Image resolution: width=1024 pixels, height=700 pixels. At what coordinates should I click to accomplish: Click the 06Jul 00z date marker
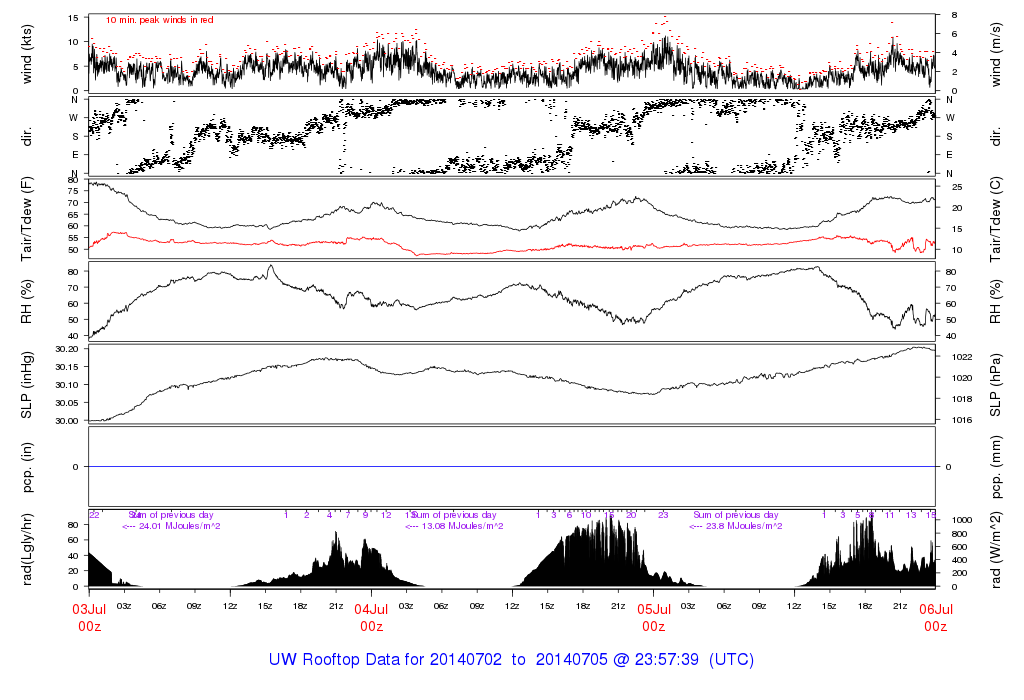tap(935, 617)
